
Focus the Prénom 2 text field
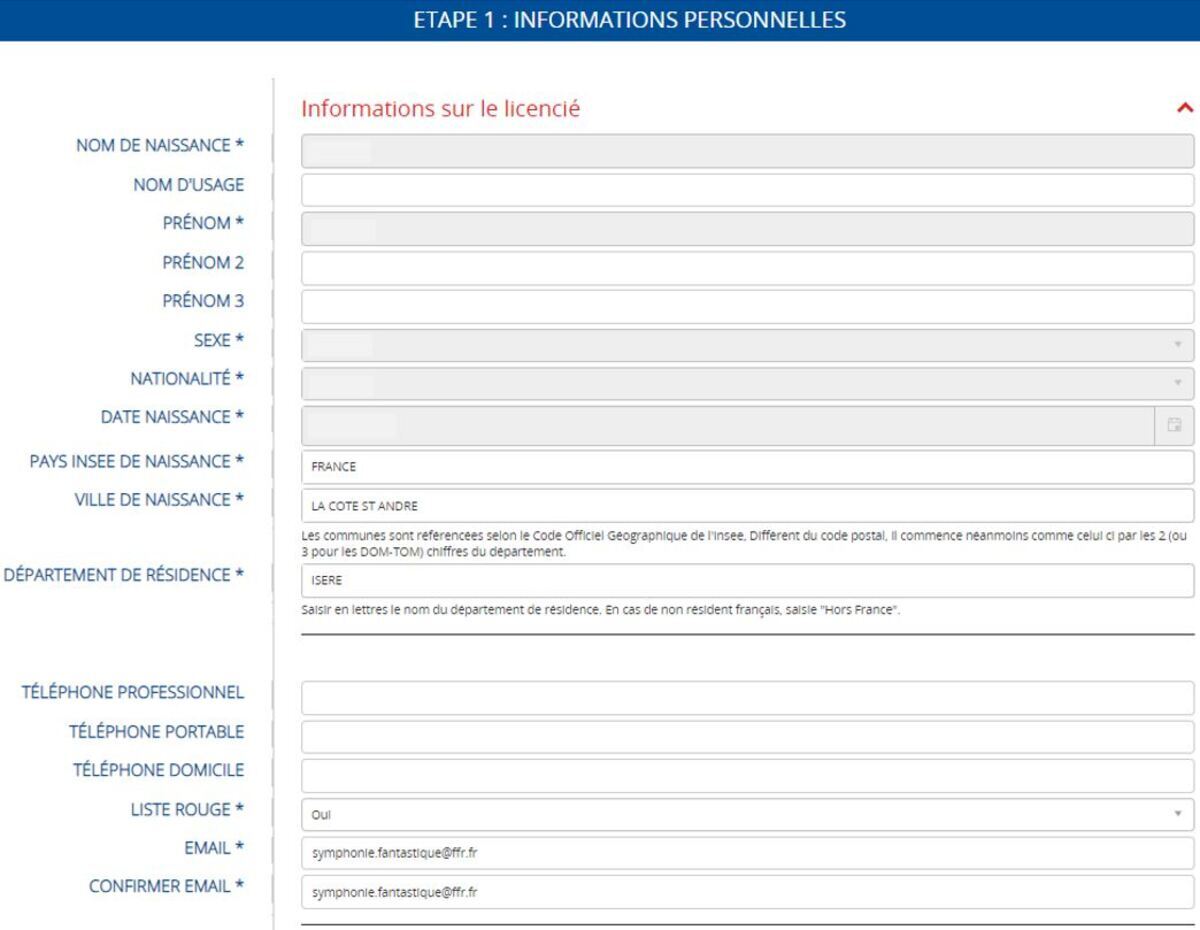[747, 268]
